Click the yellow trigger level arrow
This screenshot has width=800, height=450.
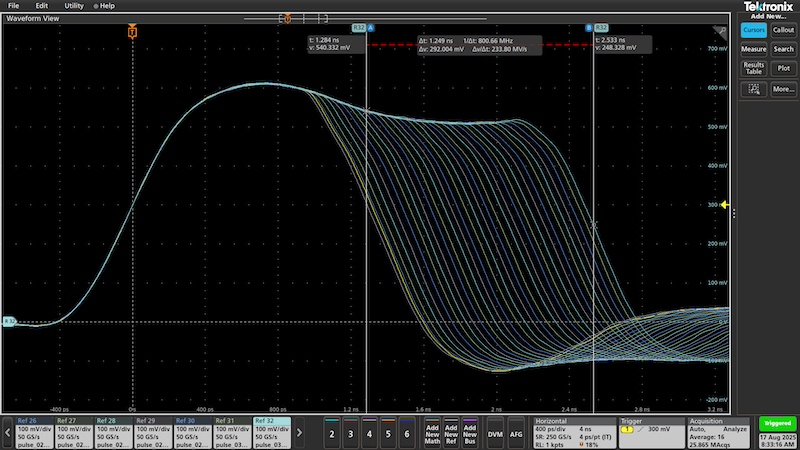pyautogui.click(x=724, y=205)
